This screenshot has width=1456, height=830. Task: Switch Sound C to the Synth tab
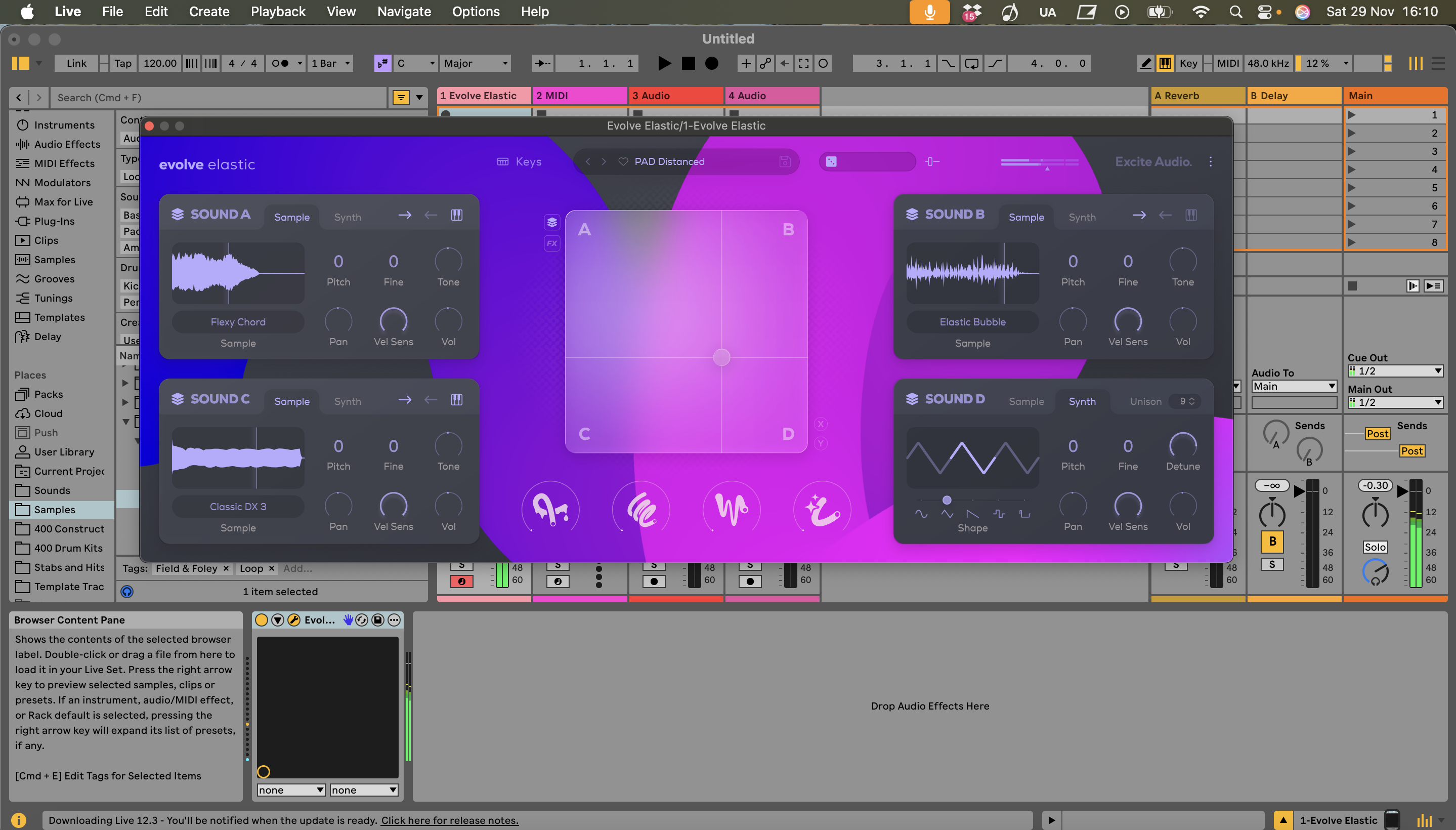(348, 401)
